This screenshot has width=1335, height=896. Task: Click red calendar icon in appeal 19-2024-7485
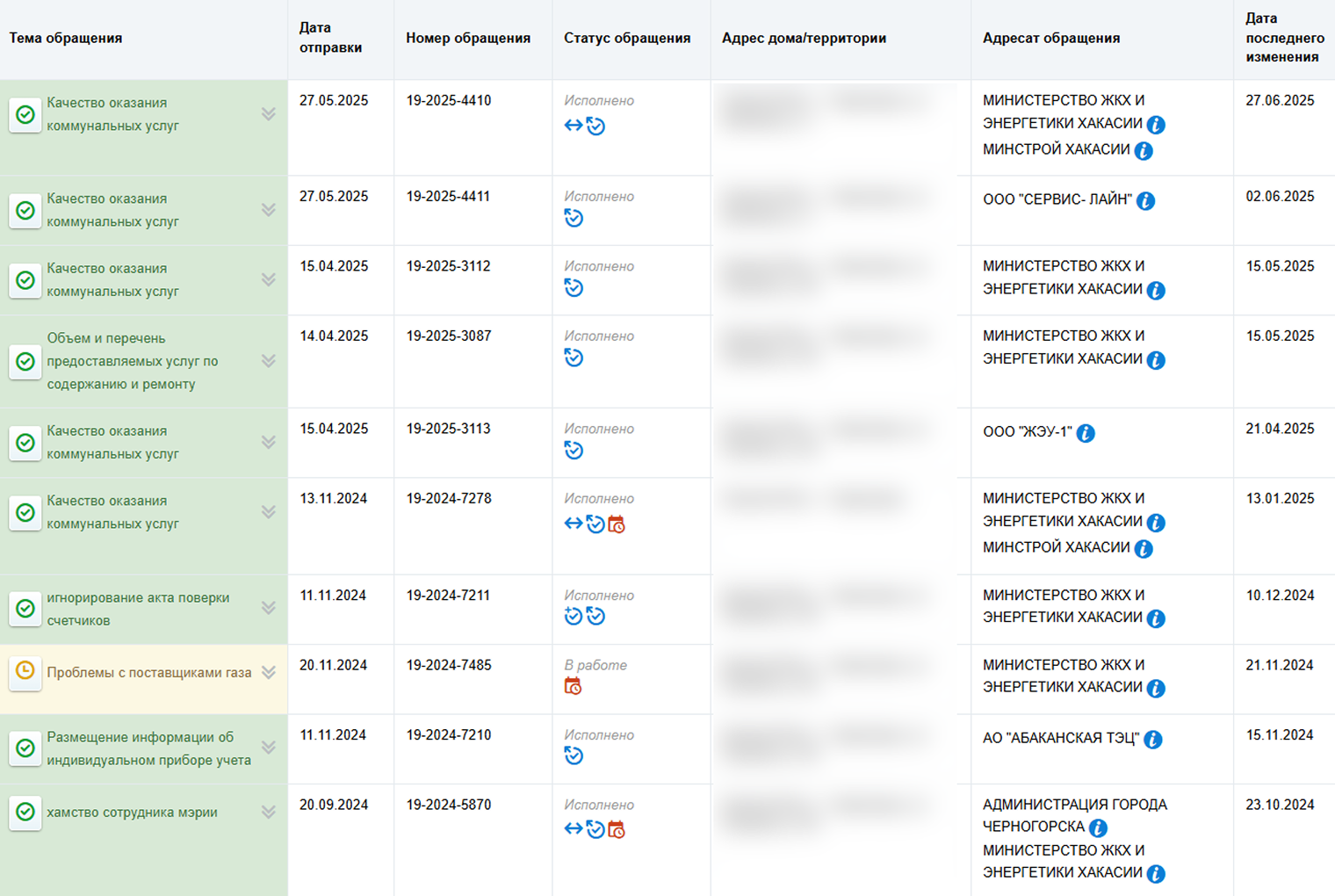(x=573, y=687)
